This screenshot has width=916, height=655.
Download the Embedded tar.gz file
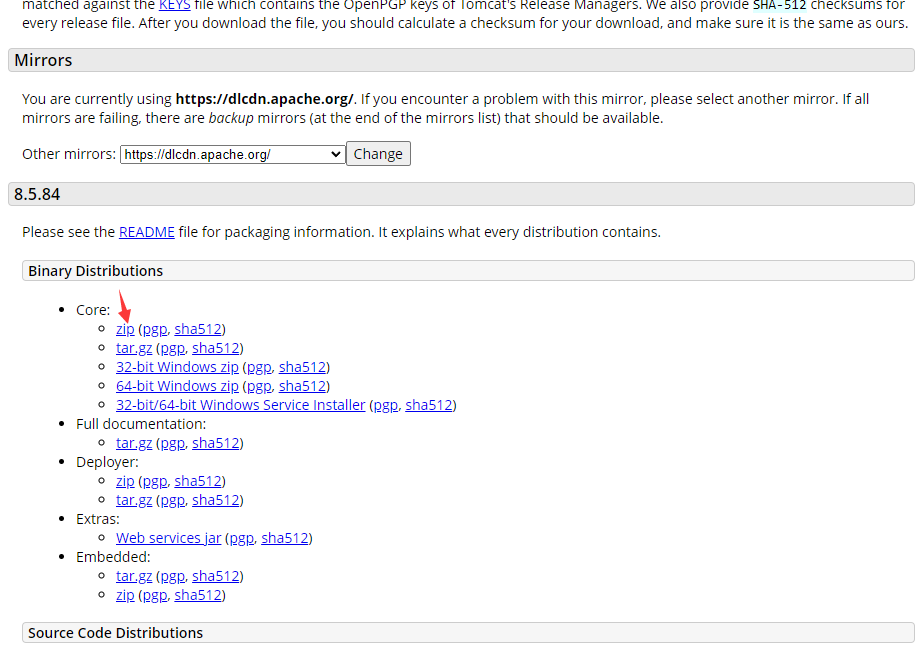[x=134, y=576]
